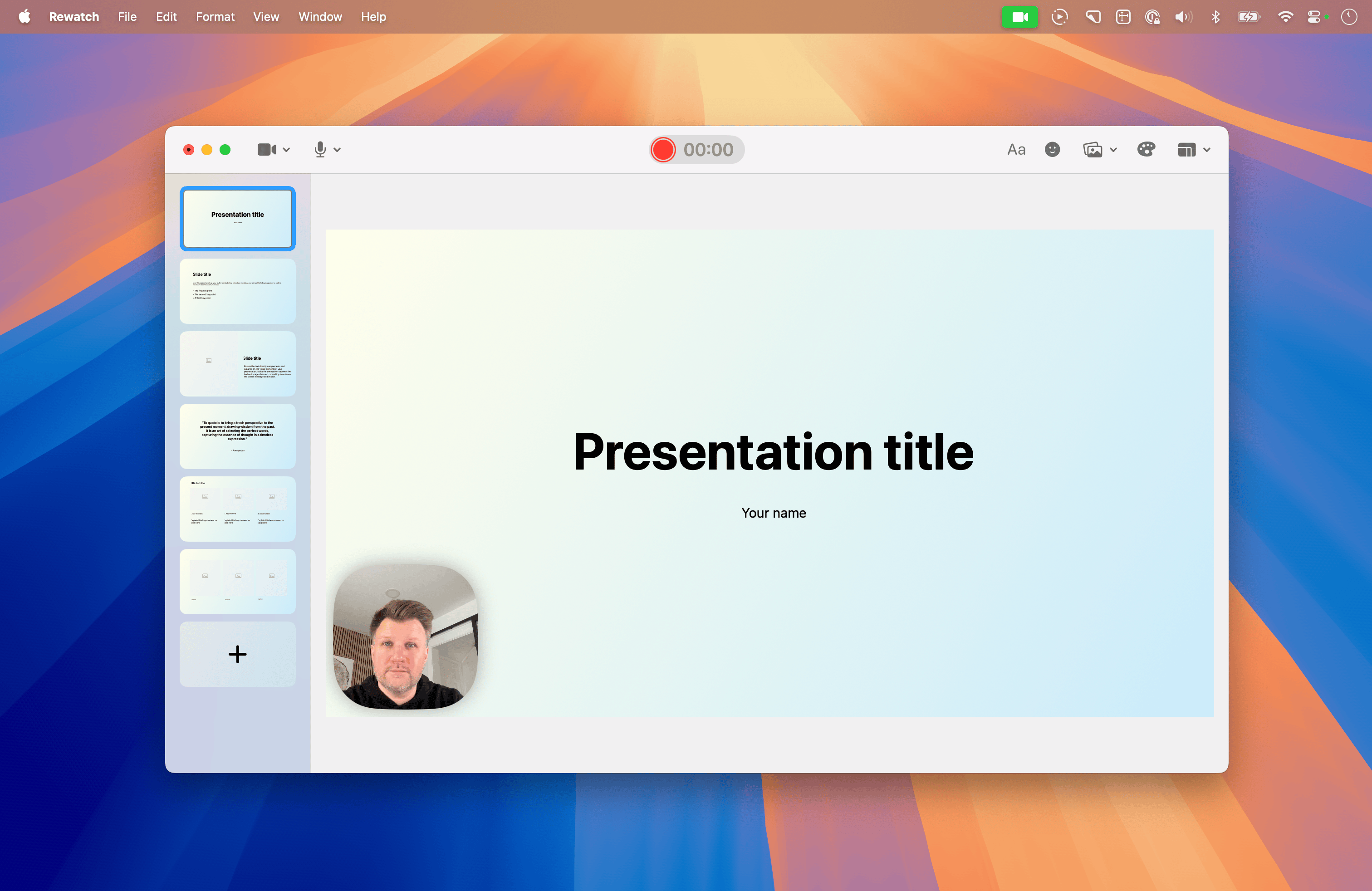Image resolution: width=1372 pixels, height=891 pixels.
Task: Add a new slide with the plus button
Action: pyautogui.click(x=237, y=654)
